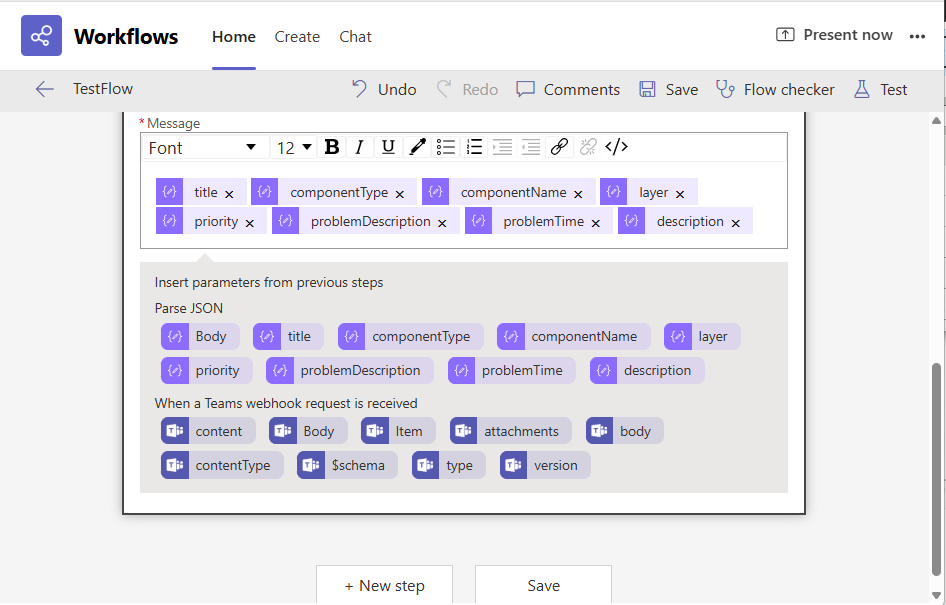Remove the title token from message

229,194
